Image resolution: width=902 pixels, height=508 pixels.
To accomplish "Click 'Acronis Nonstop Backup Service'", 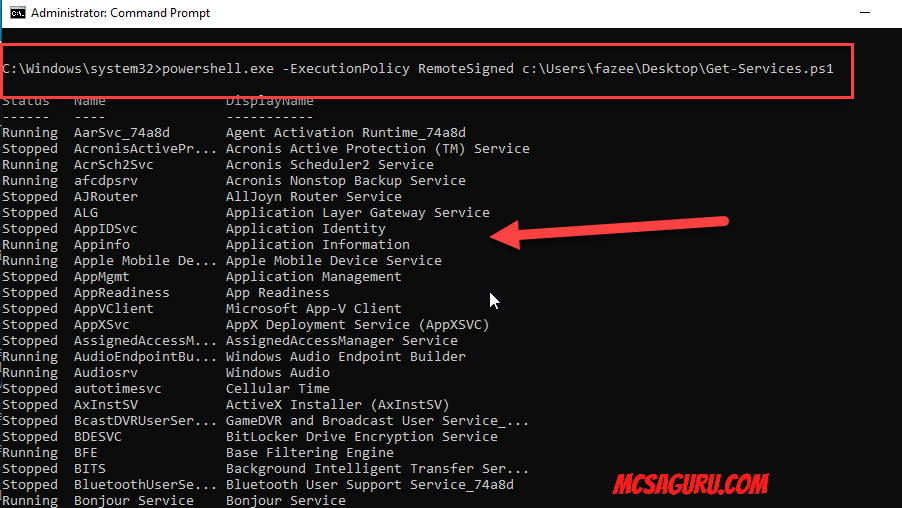I will 346,181.
